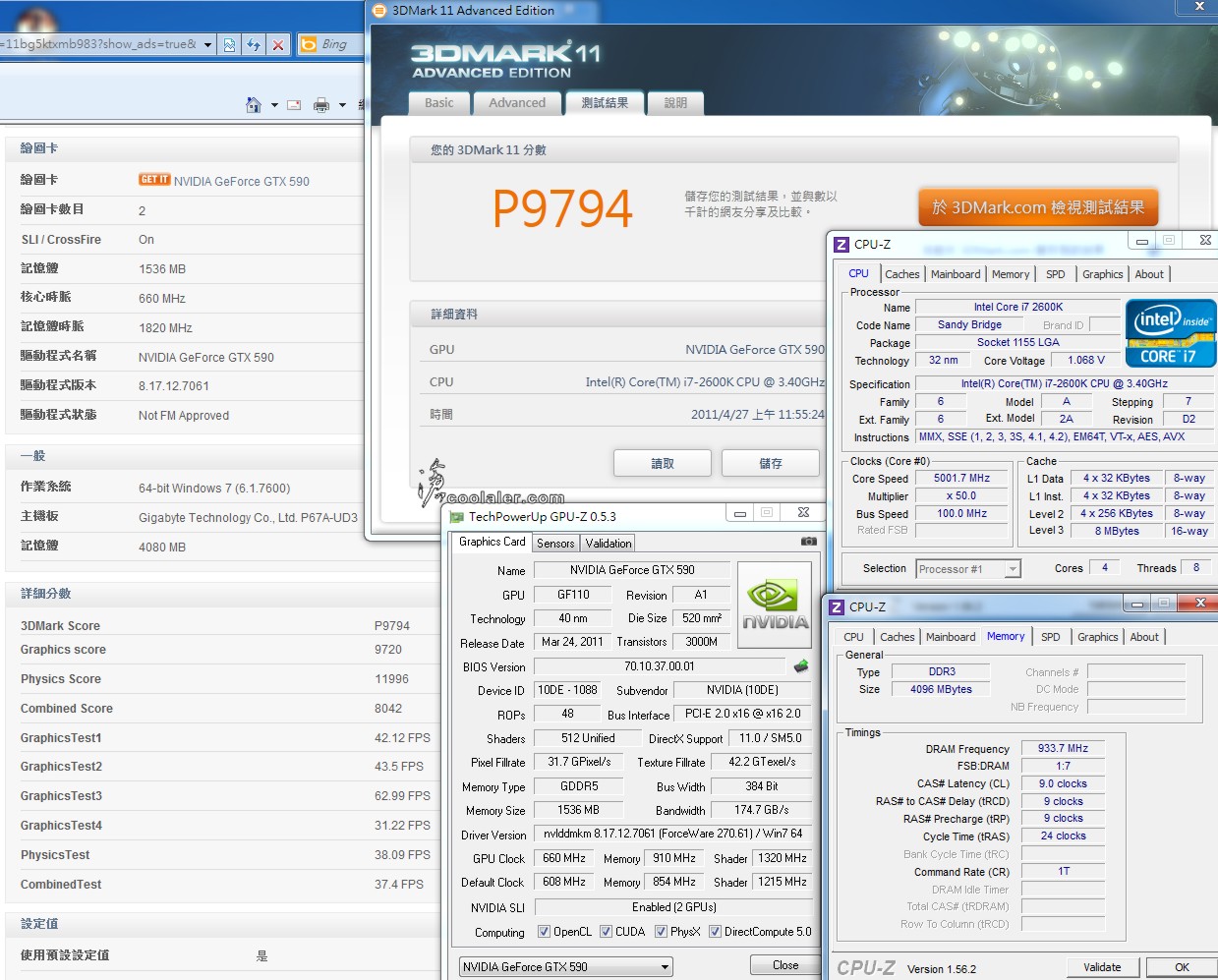
Task: Click the Core Speed value 5001.7 MHz
Action: click(x=961, y=479)
